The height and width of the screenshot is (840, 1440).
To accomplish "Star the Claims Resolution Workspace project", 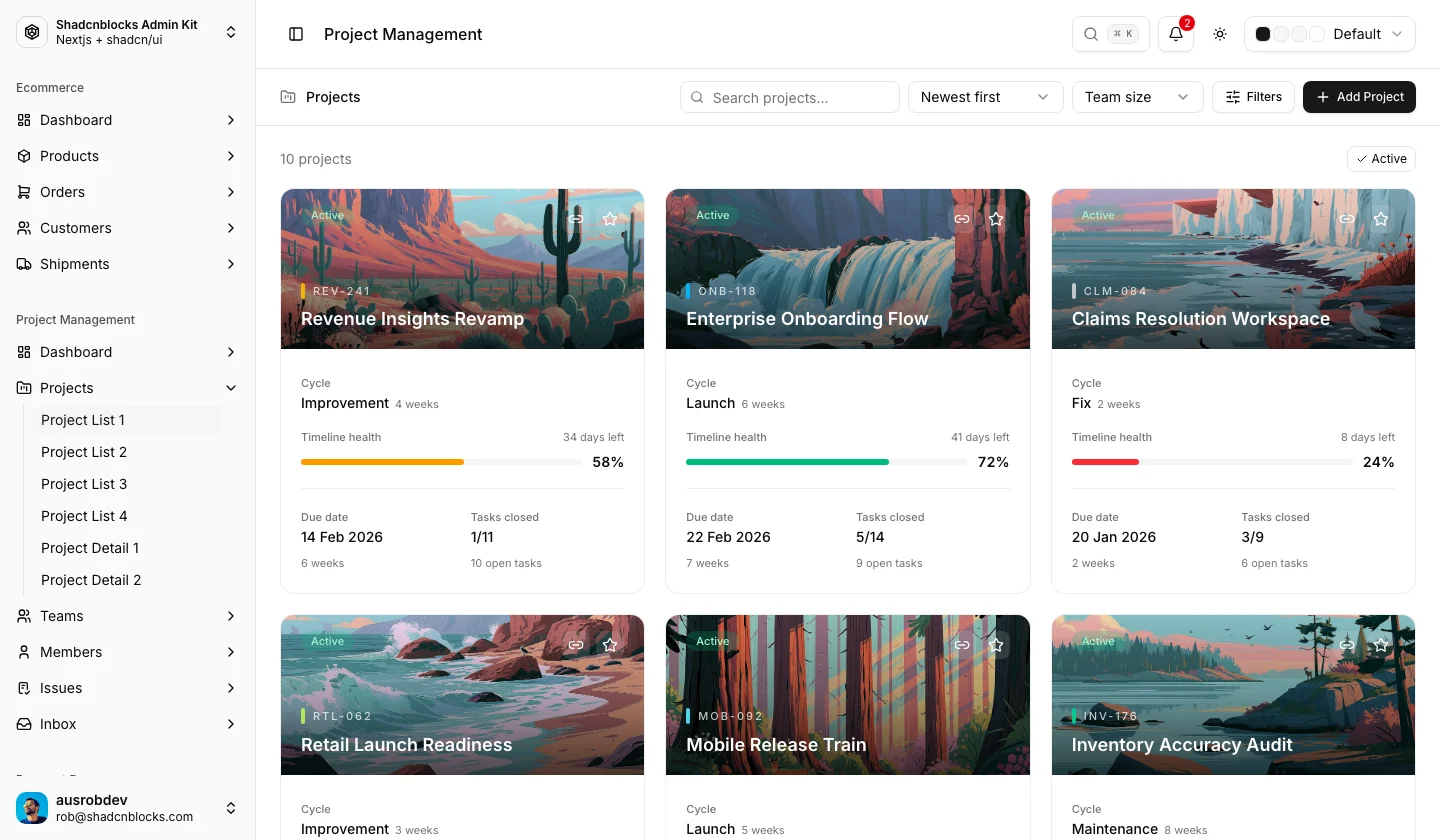I will [1381, 219].
